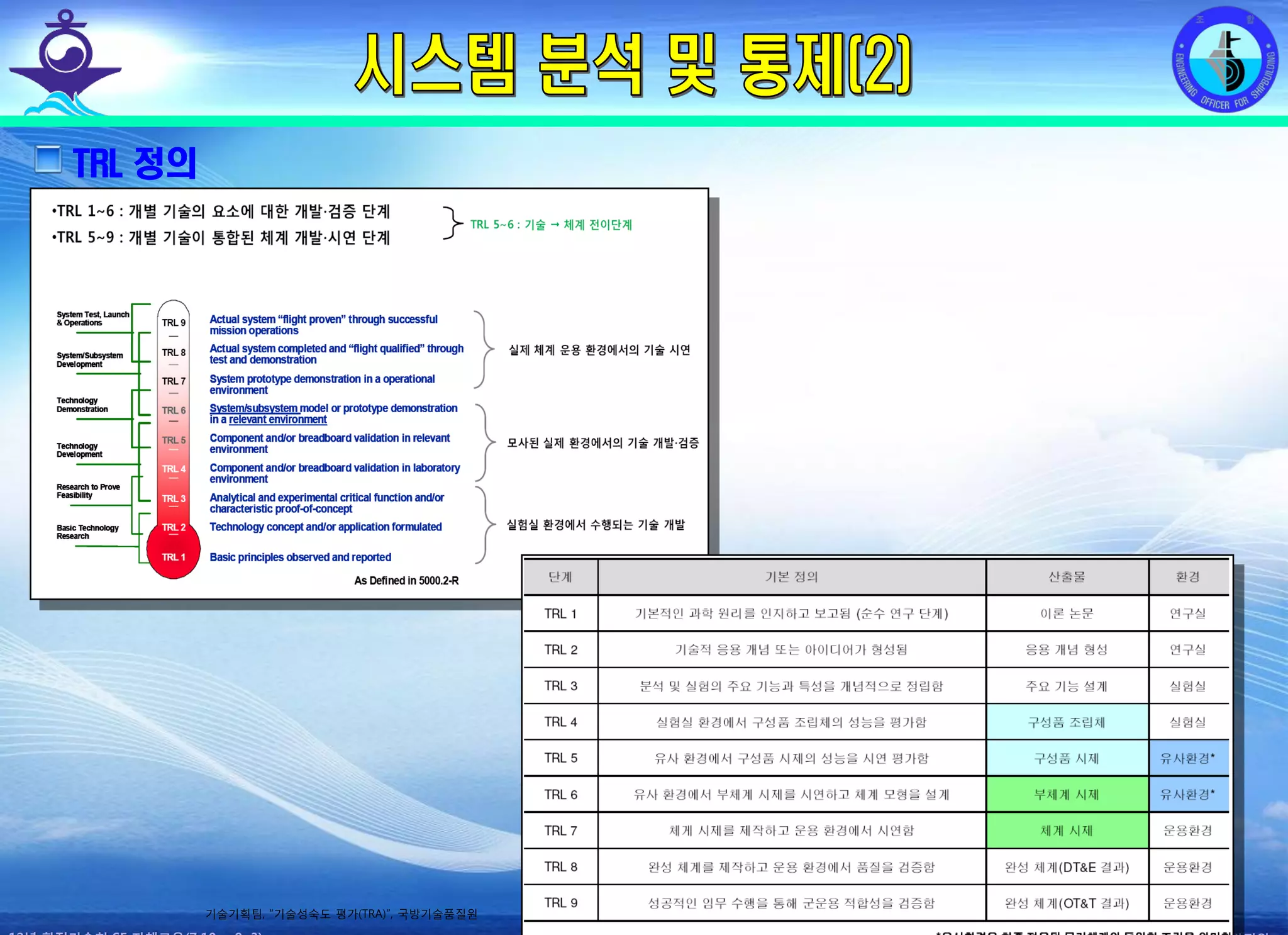Click the light-blue 구성품 시제 cell

(1067, 758)
